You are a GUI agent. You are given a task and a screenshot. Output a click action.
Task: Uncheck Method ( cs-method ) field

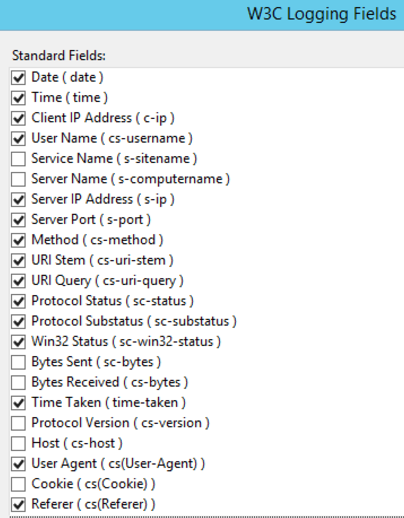tap(18, 240)
